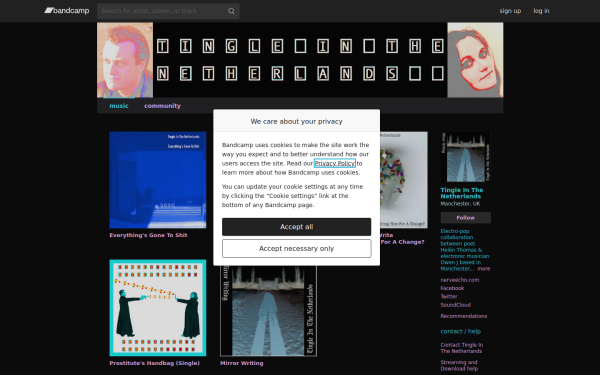
Task: Click the artist thumbnail image in sidebar
Action: [x=465, y=157]
